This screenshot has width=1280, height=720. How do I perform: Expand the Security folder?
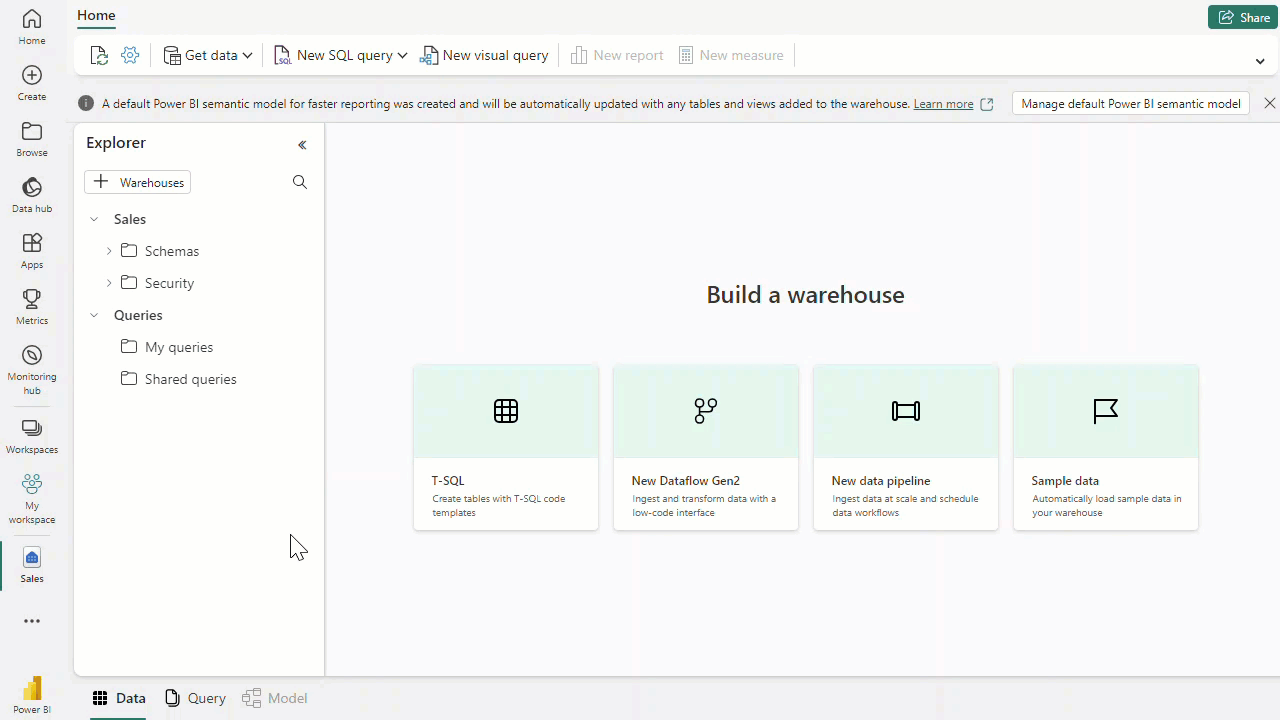[109, 283]
